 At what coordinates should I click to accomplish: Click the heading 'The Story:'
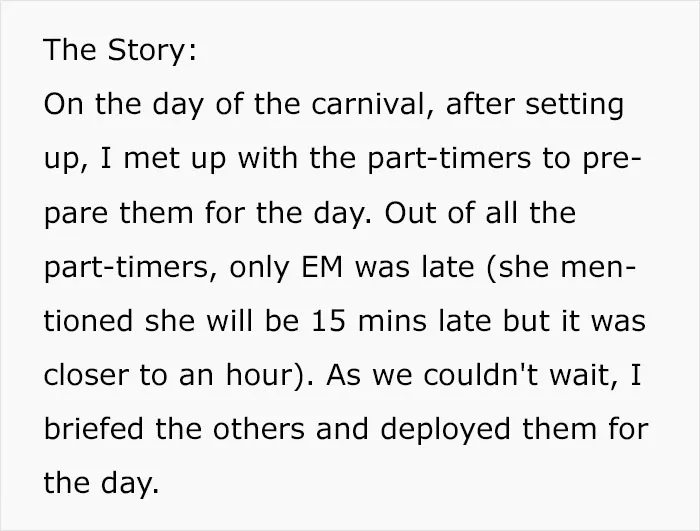[120, 50]
